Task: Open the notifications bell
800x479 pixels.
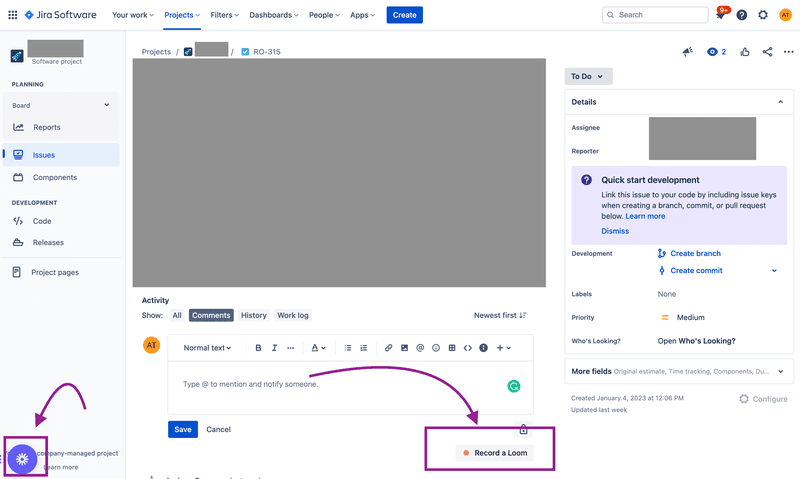Action: coord(720,15)
